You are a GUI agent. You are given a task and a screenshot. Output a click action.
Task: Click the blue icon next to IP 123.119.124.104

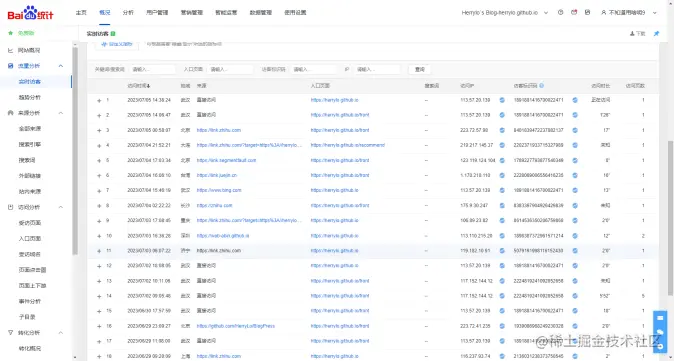click(502, 160)
